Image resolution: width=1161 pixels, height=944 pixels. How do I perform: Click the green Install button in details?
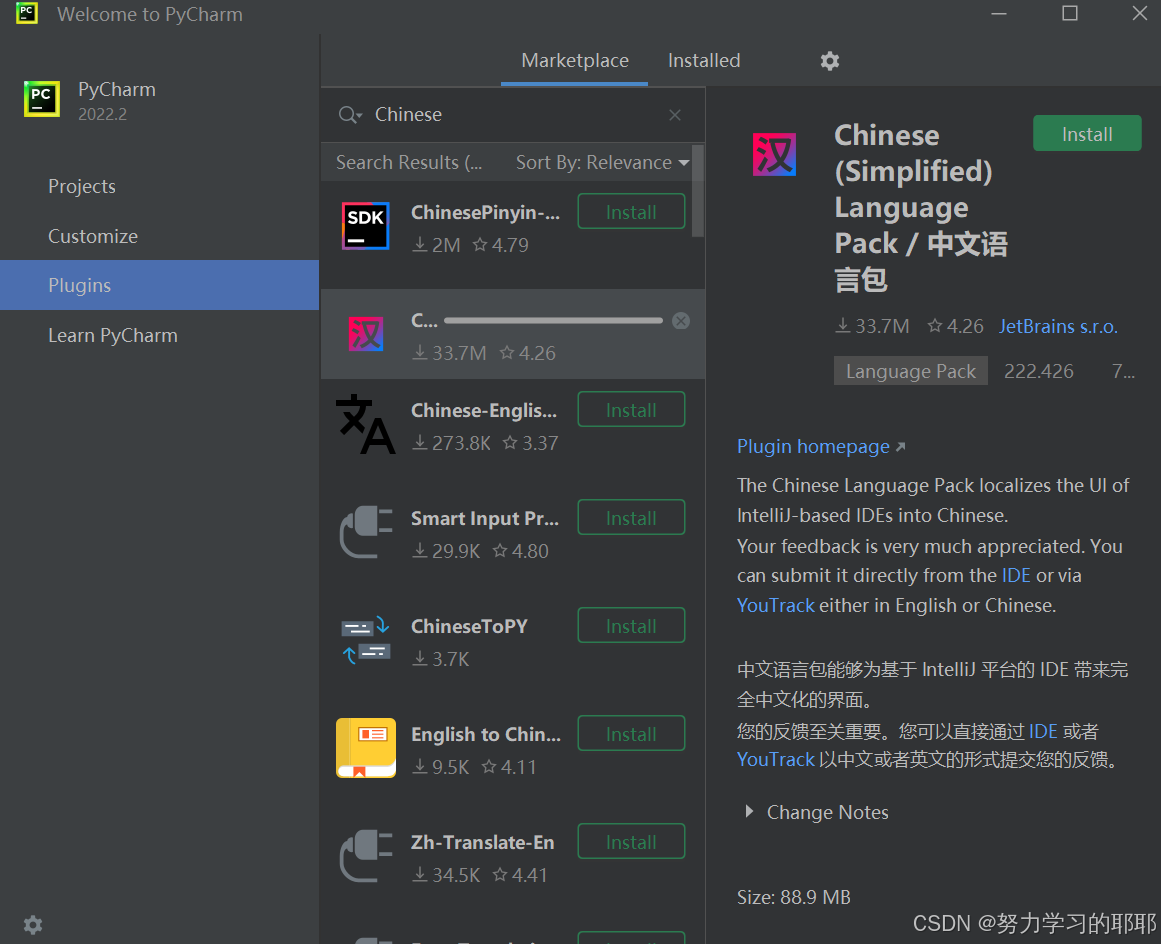(x=1087, y=133)
